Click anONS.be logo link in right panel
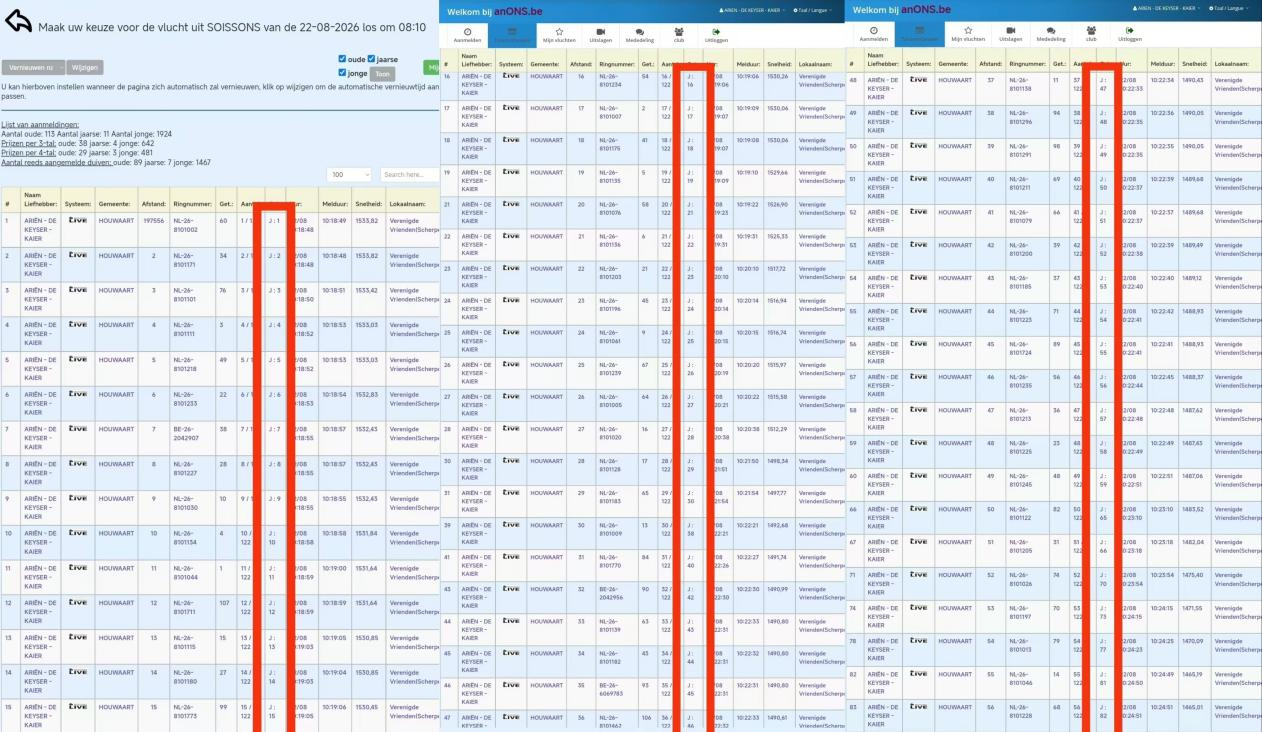 coord(926,9)
